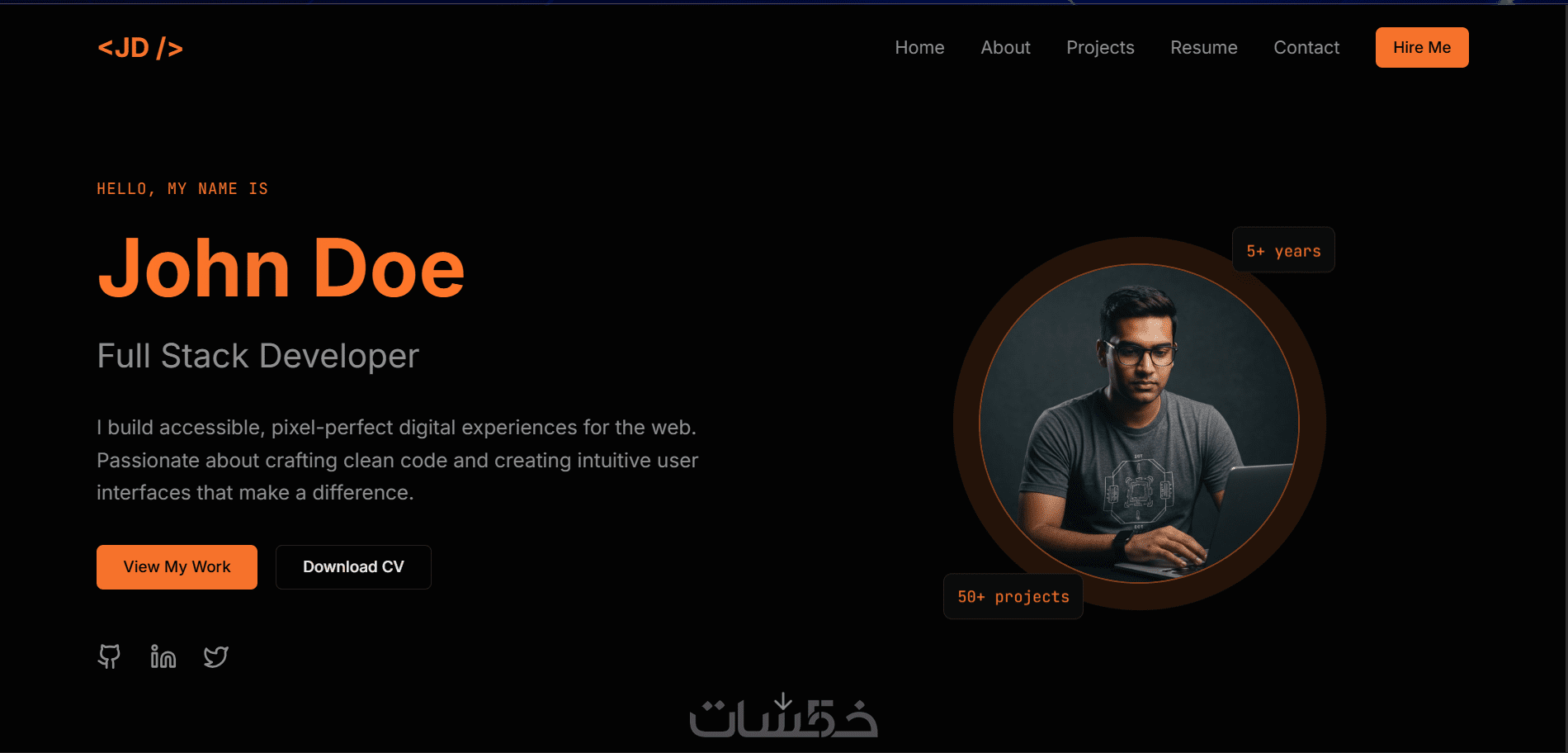Viewport: 1568px width, 753px height.
Task: Click the View My Work button
Action: tap(177, 567)
